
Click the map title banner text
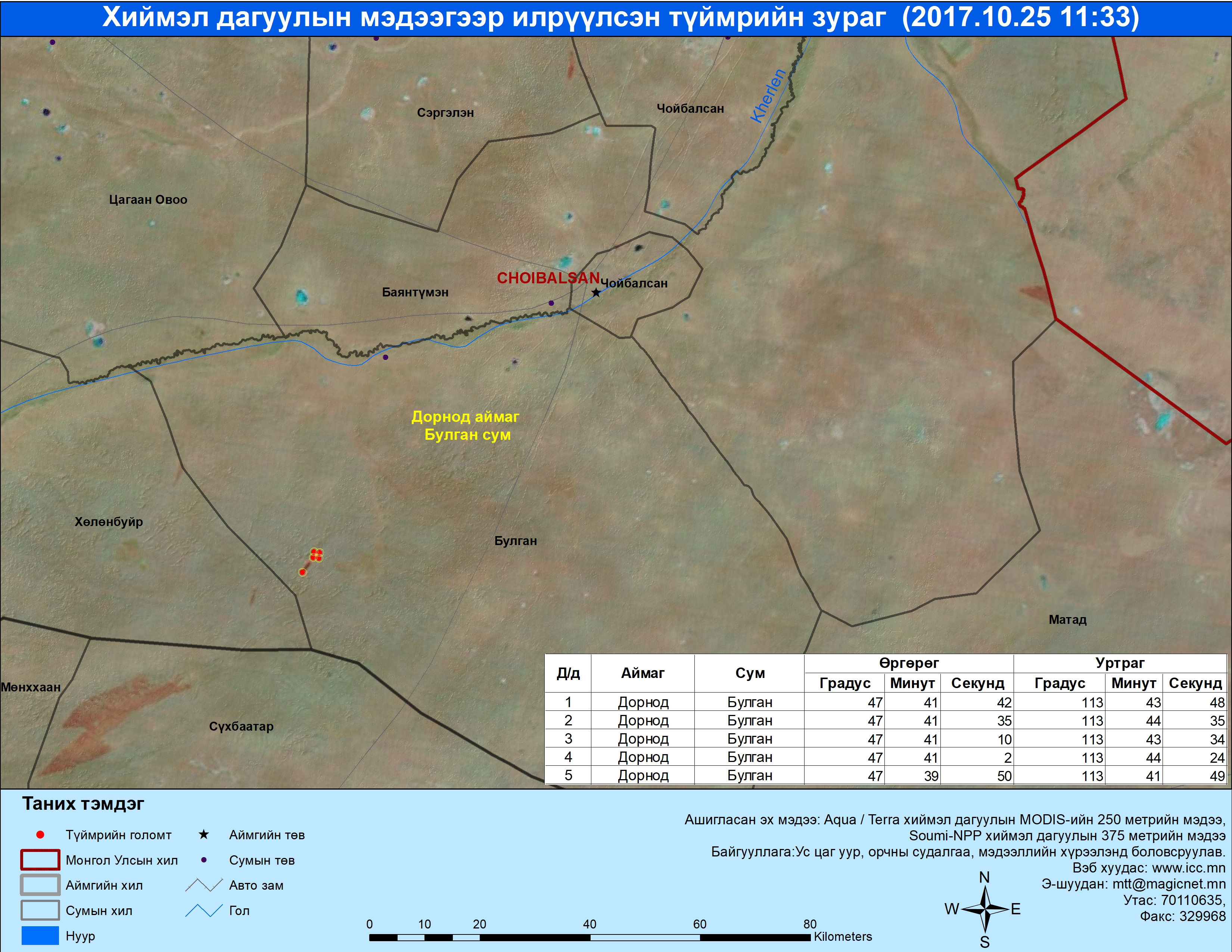(x=620, y=18)
